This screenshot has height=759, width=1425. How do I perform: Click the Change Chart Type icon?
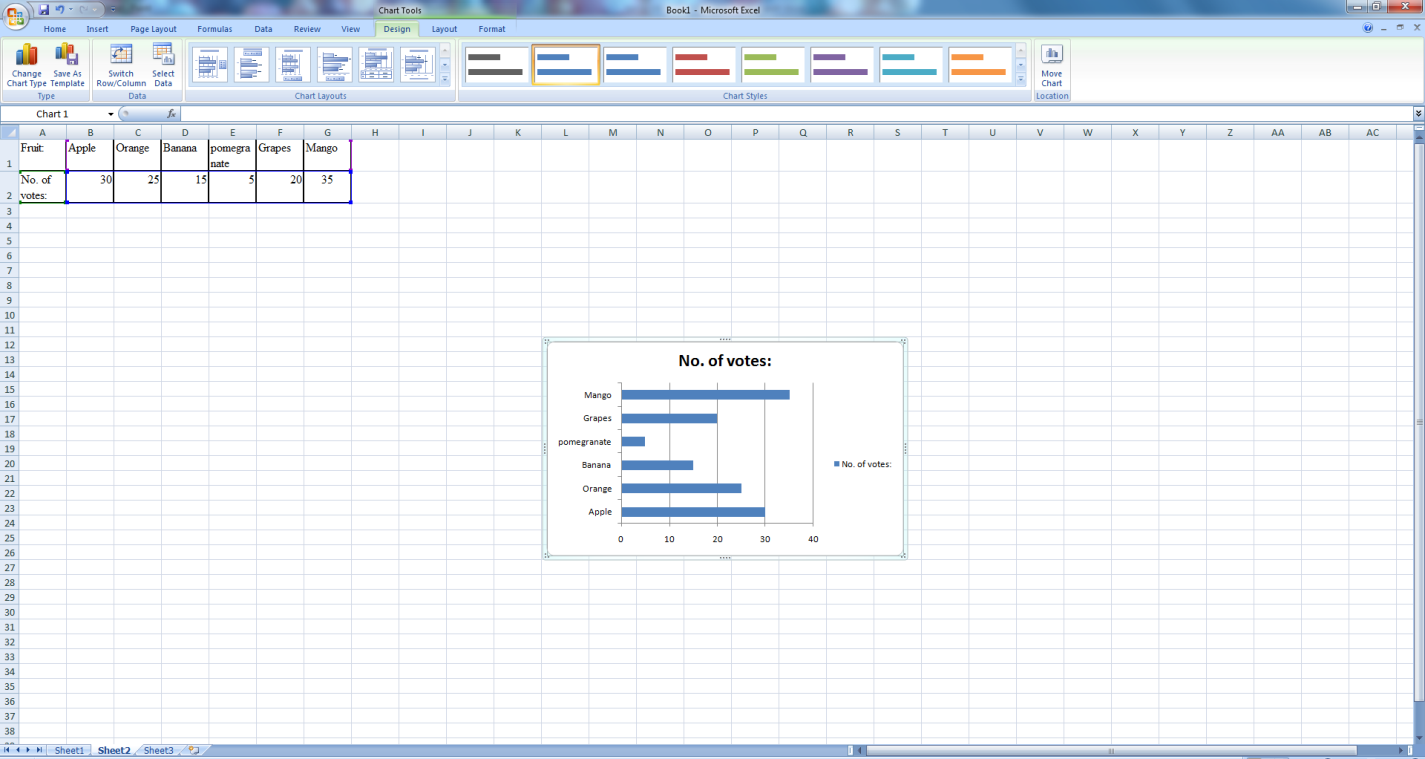pos(26,56)
